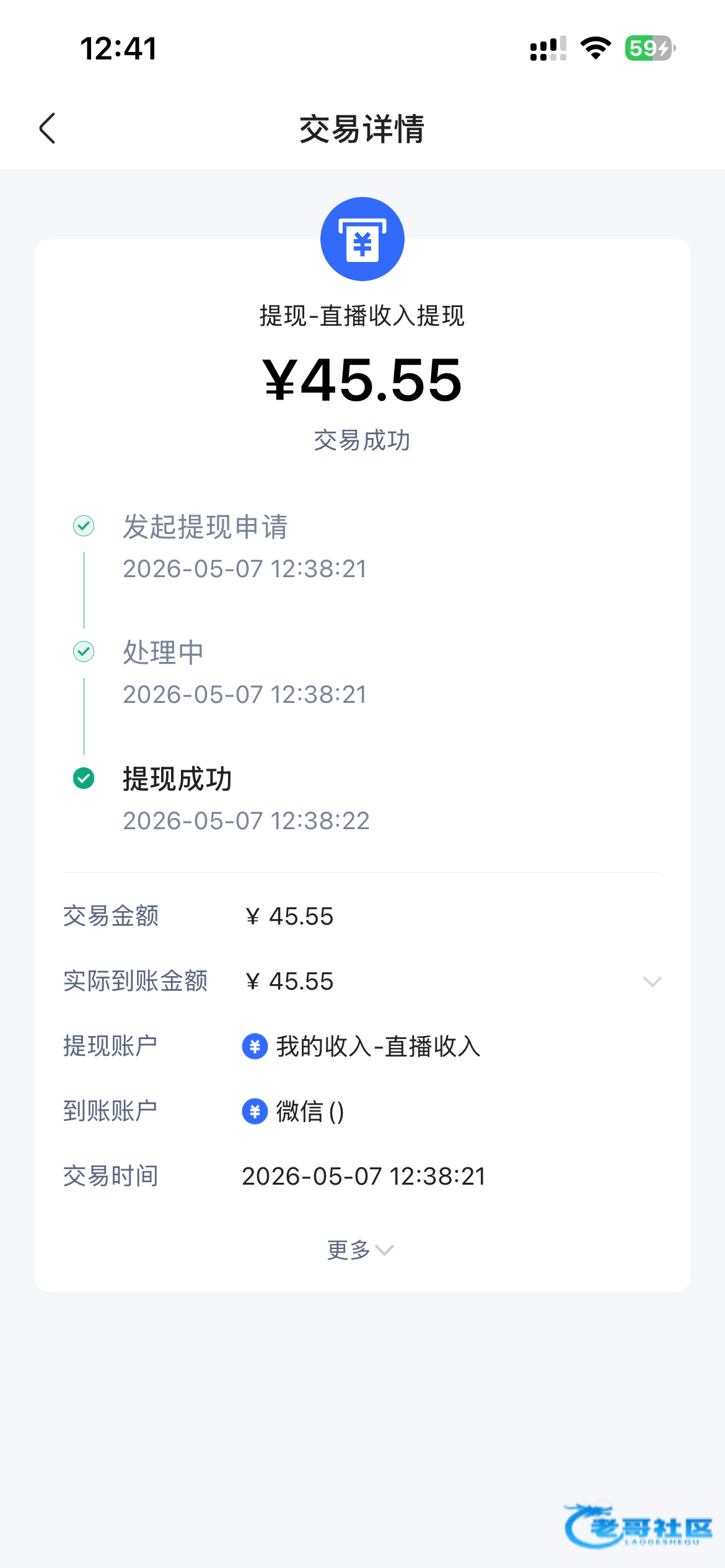Tap the 我的收入-直播收入 account link

click(x=378, y=1047)
